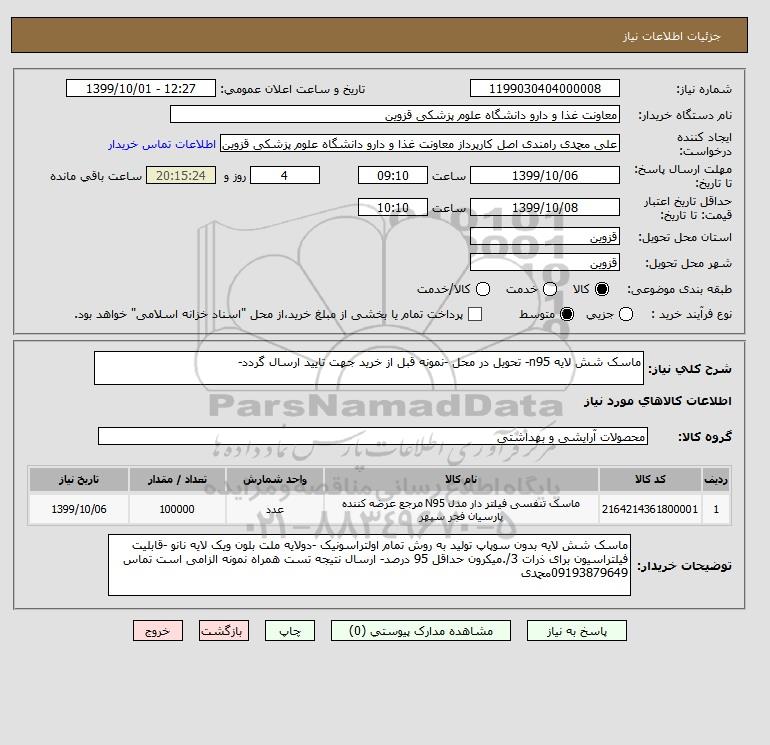Screen dimensions: 770x745
Task: Click the کد کالا column header
Action: pyautogui.click(x=650, y=479)
